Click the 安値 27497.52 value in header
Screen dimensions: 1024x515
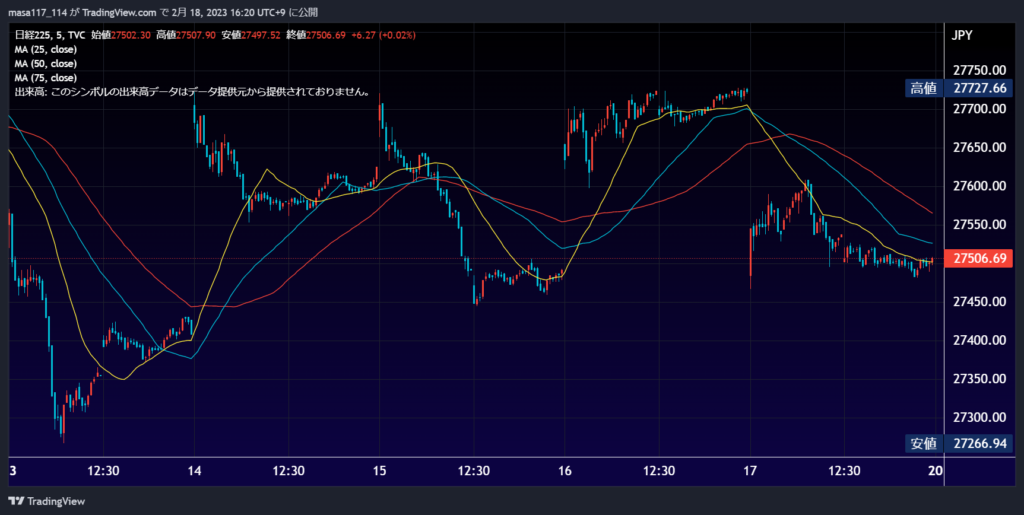tap(250, 35)
